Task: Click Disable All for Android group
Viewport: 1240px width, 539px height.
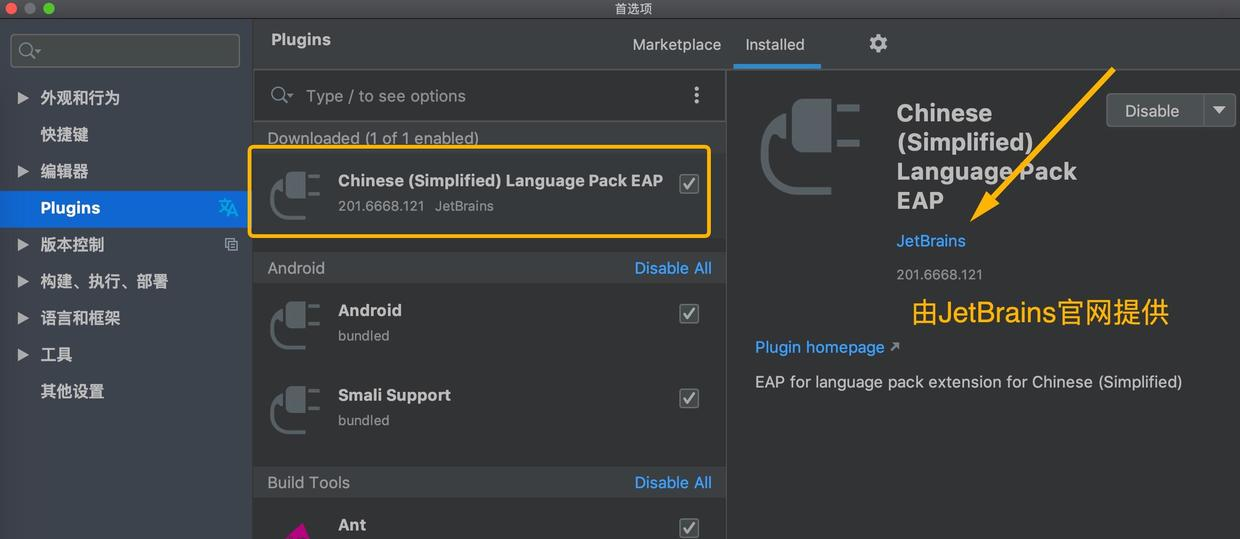Action: (673, 268)
